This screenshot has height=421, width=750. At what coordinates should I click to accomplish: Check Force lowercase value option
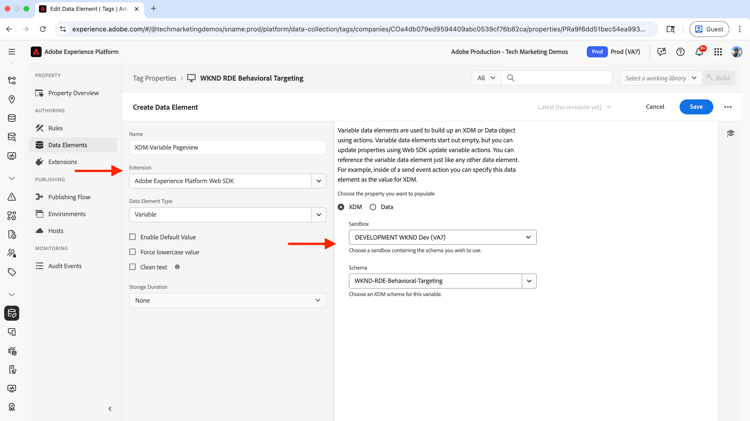(133, 252)
